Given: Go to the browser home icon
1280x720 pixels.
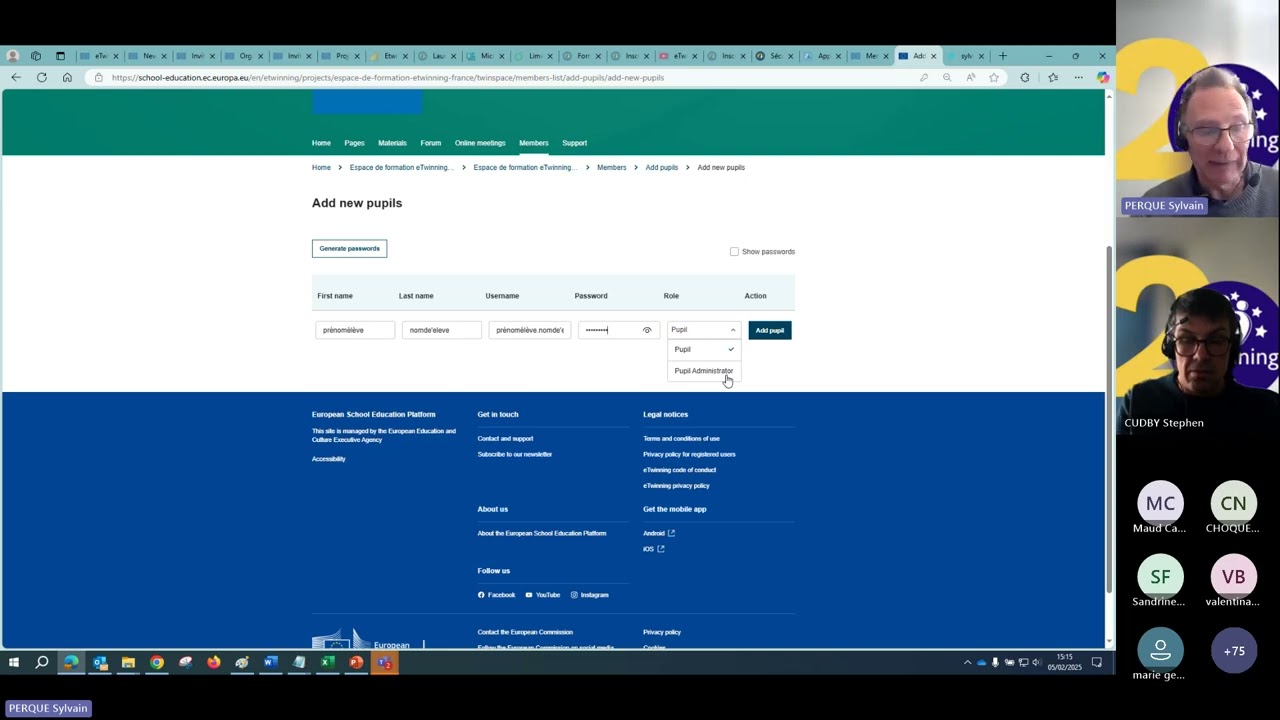Looking at the screenshot, I should pos(67,77).
